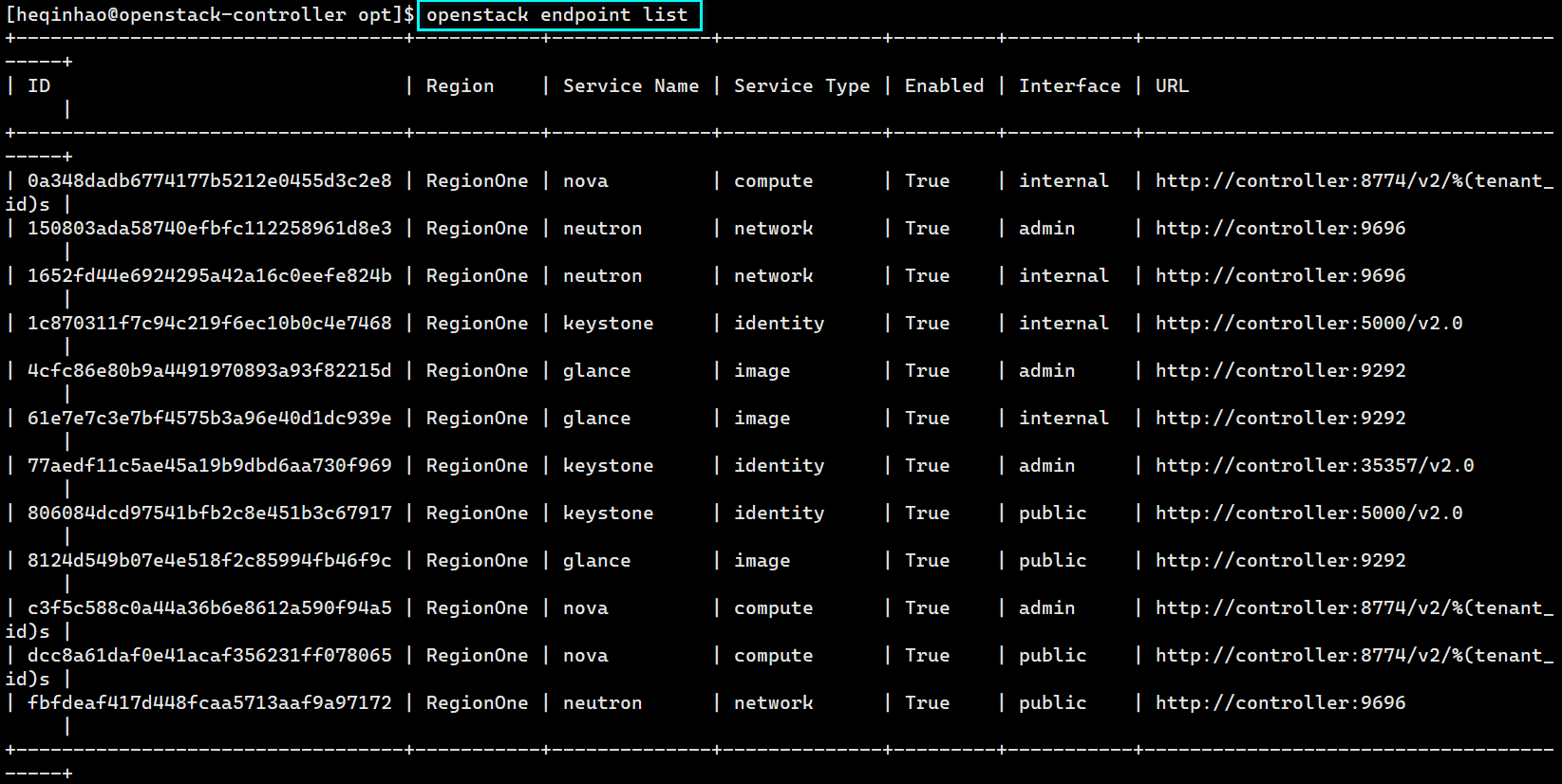Click 'network' type in the 1652fd44 row

click(773, 276)
